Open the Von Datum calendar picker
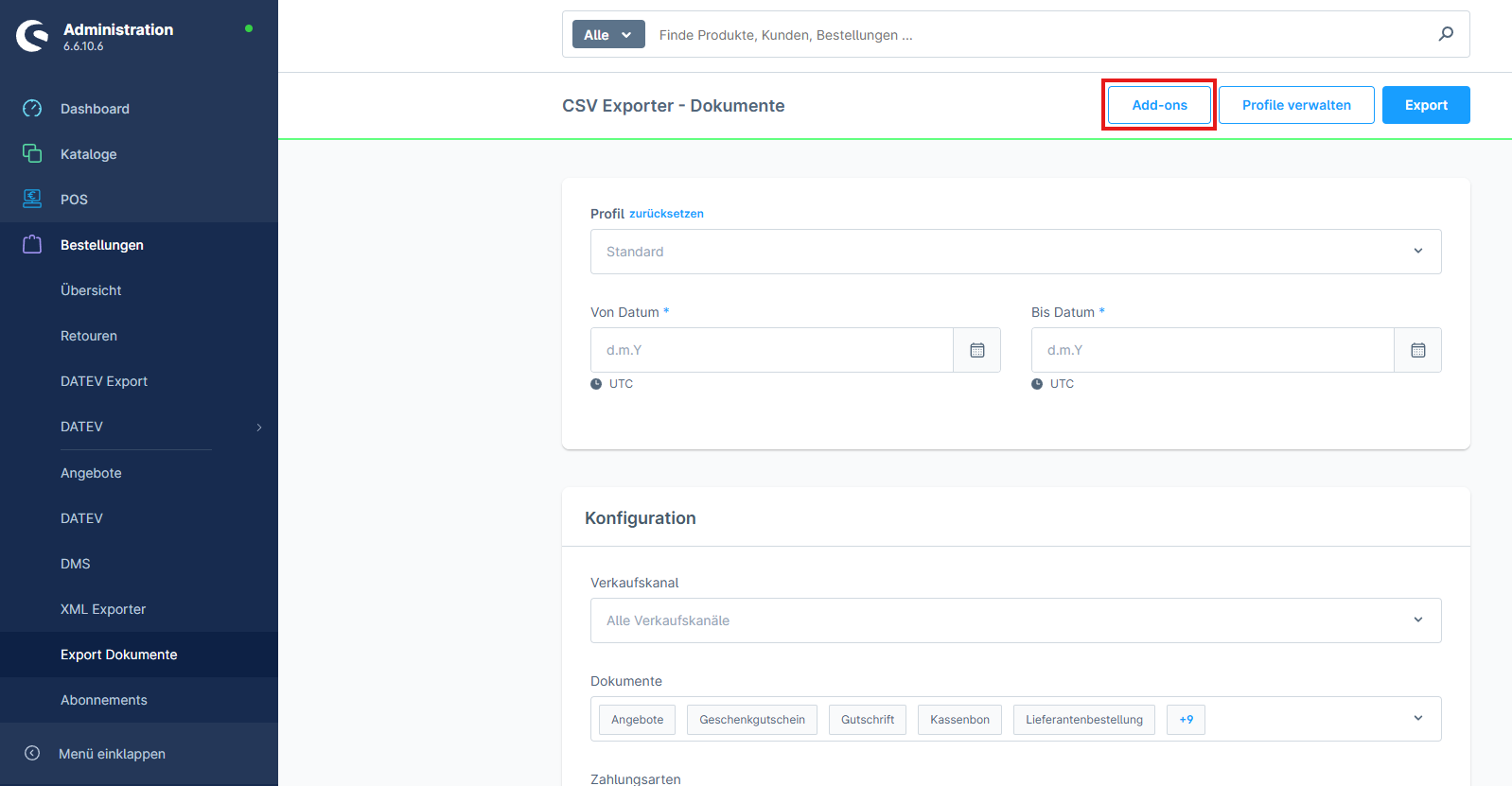 click(x=976, y=350)
